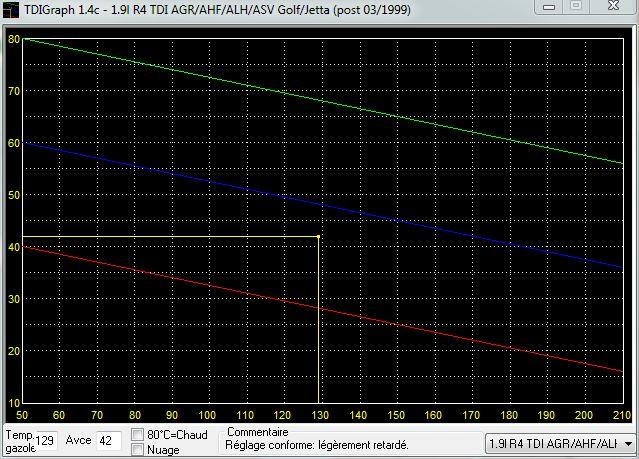
Task: Click x-axis label 200
Action: pyautogui.click(x=584, y=415)
